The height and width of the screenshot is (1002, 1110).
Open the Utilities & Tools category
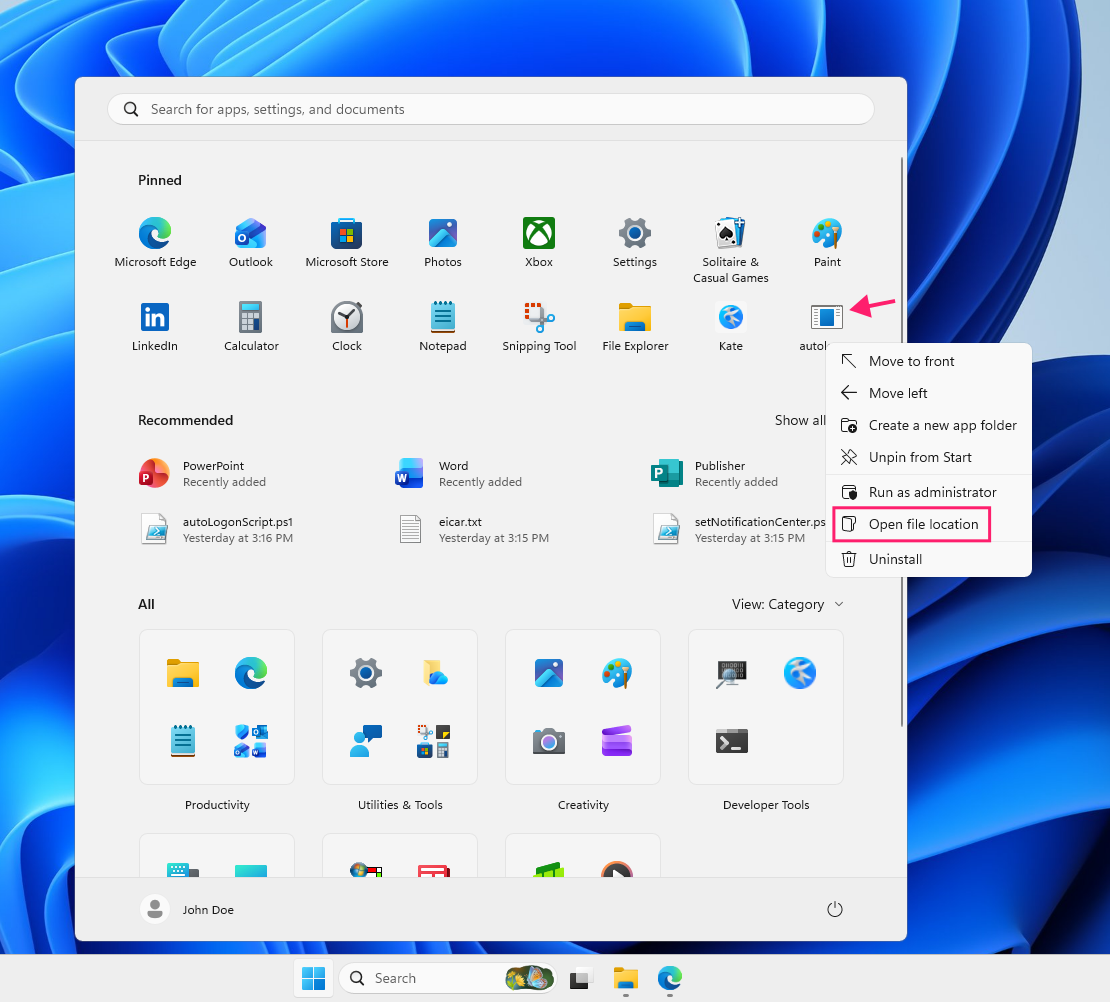point(399,707)
